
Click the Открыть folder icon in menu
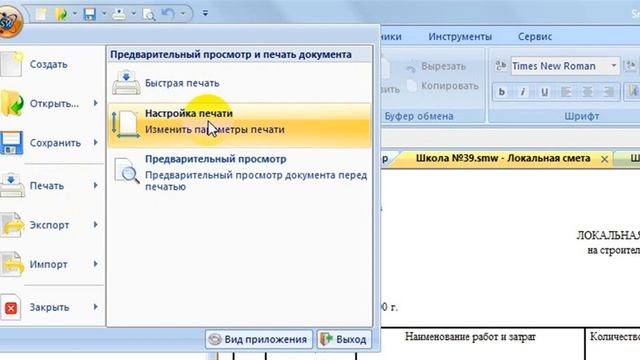(x=11, y=102)
